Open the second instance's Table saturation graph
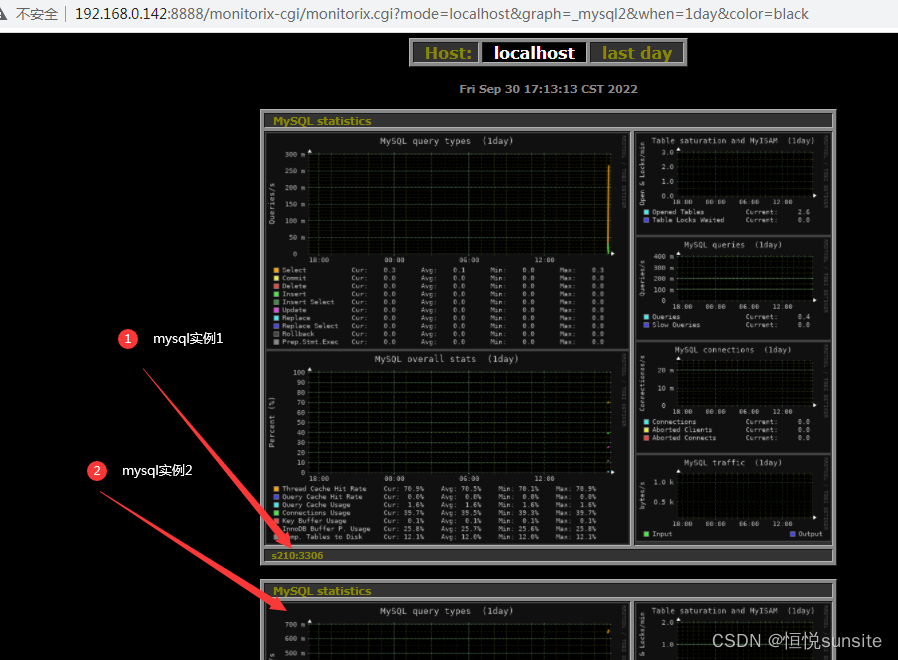The width and height of the screenshot is (898, 660). point(733,631)
